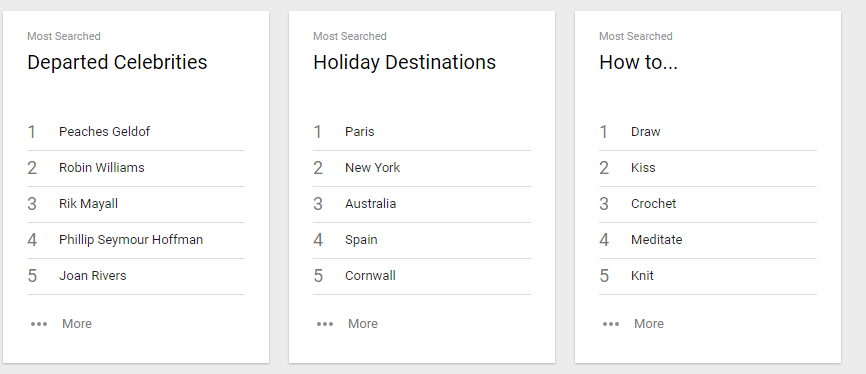Select Phillip Seymour Hoffman entry

pyautogui.click(x=136, y=240)
